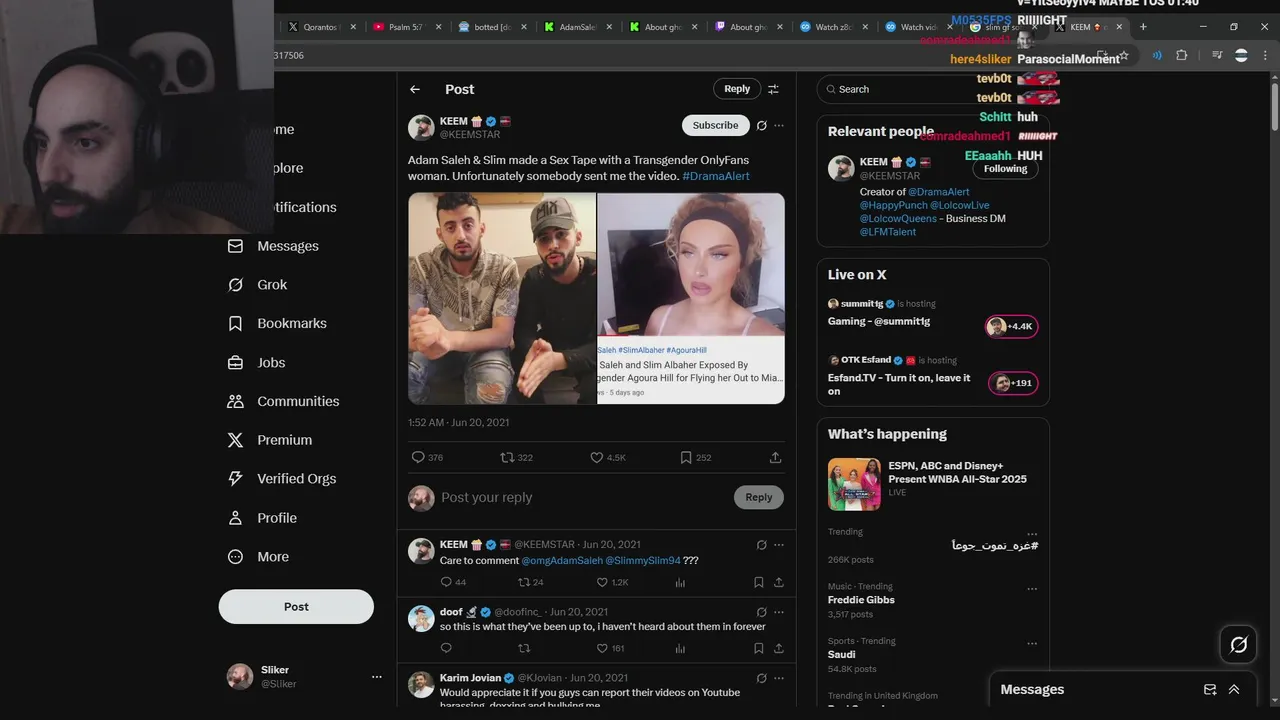This screenshot has height=720, width=1280.
Task: Open a new browser tab
Action: [x=1143, y=27]
